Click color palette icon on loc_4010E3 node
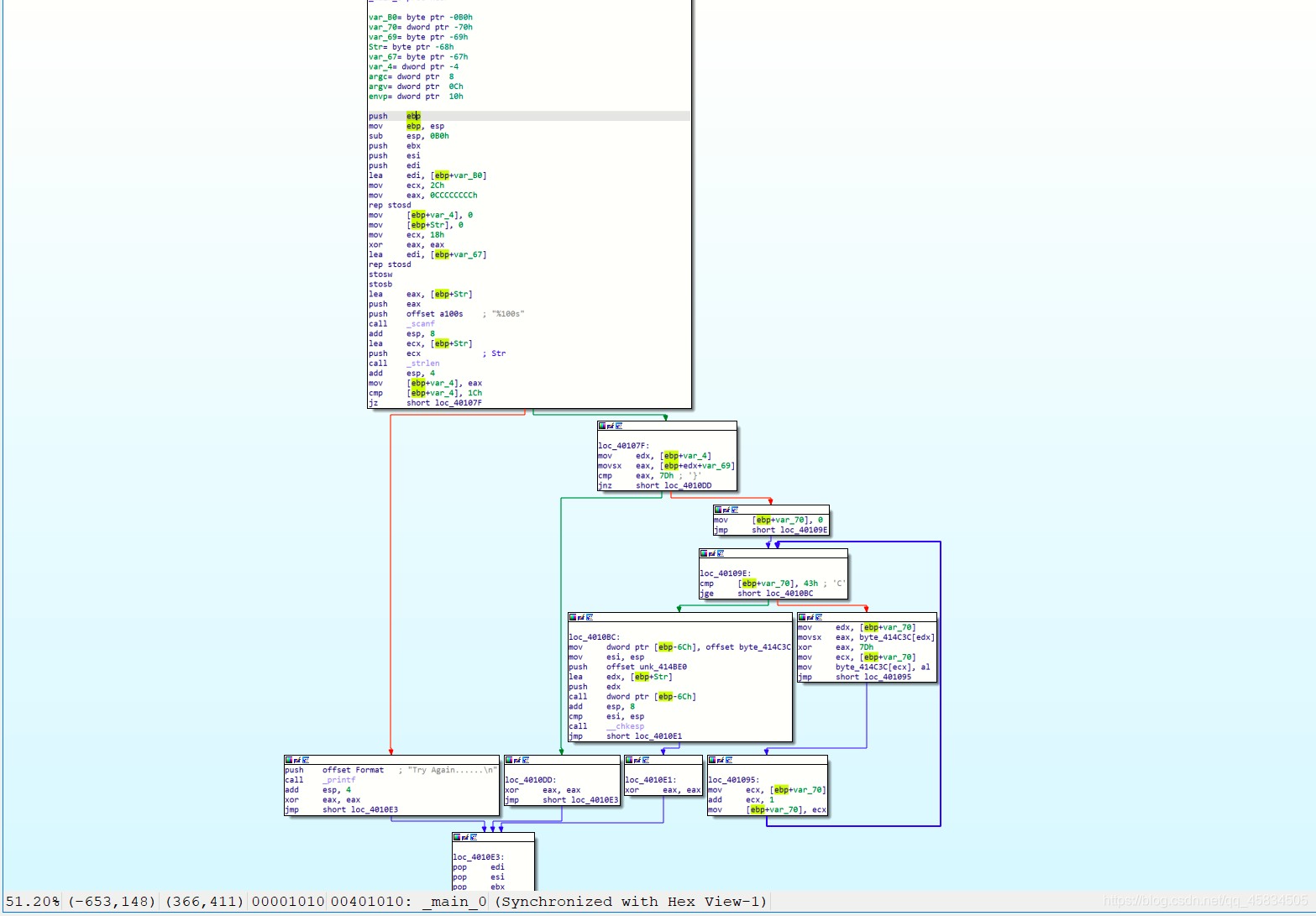 (456, 837)
